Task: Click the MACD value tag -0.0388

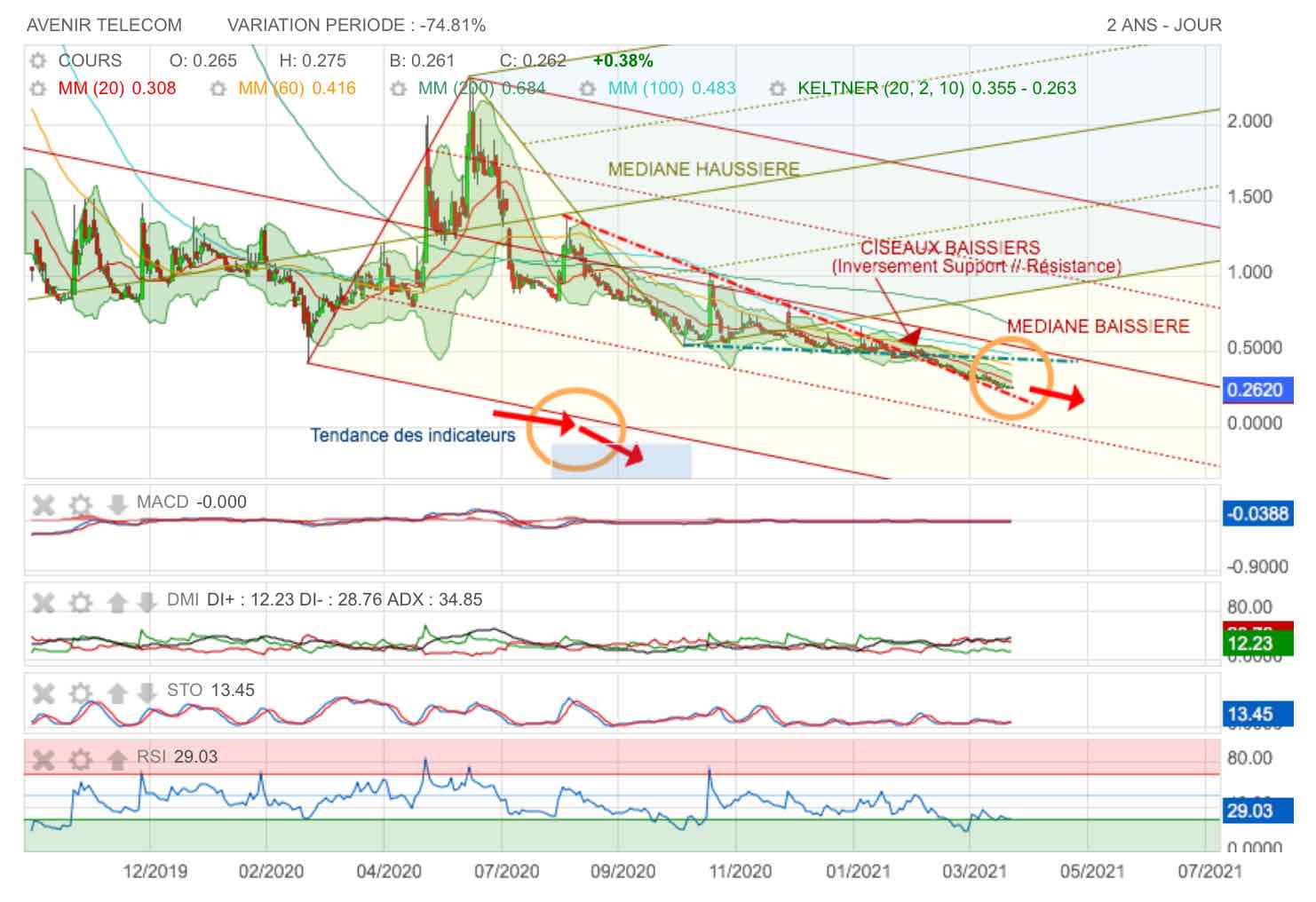Action: coord(1257,513)
